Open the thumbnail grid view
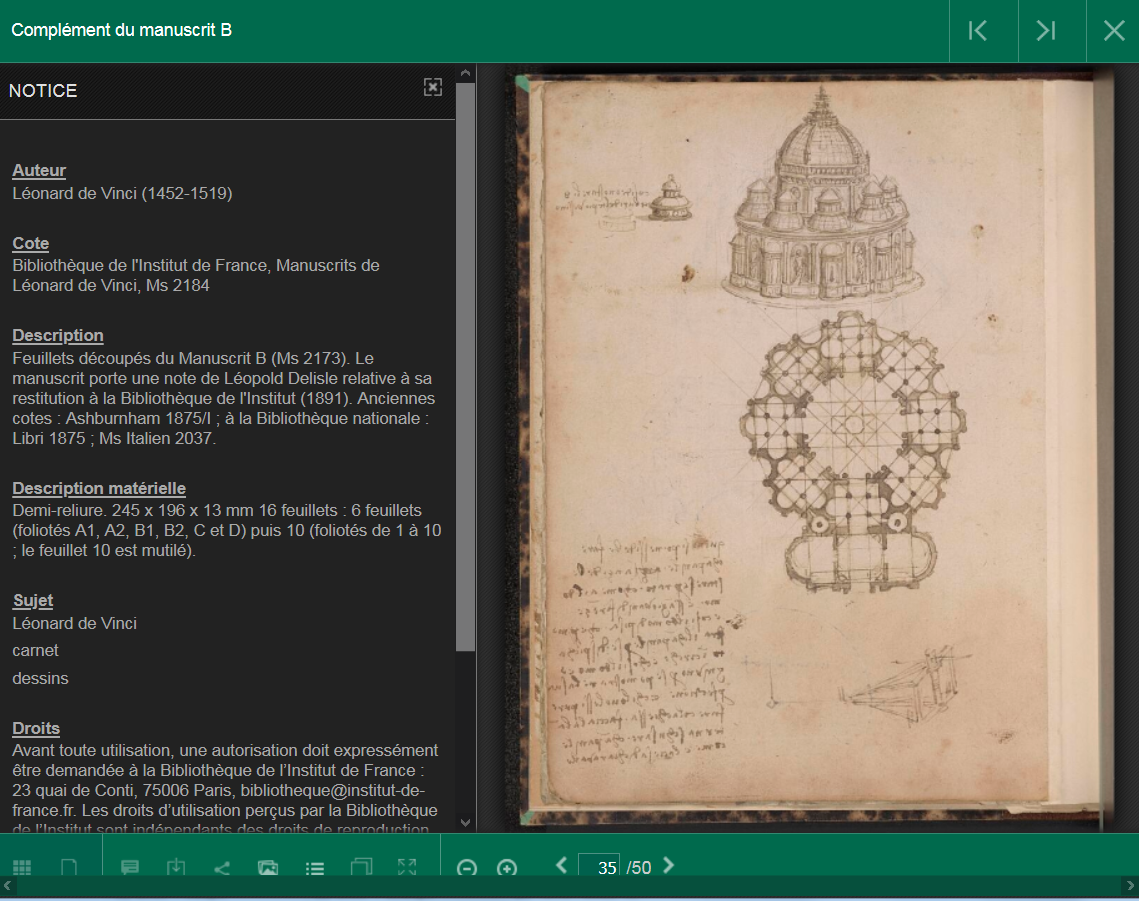 23,867
